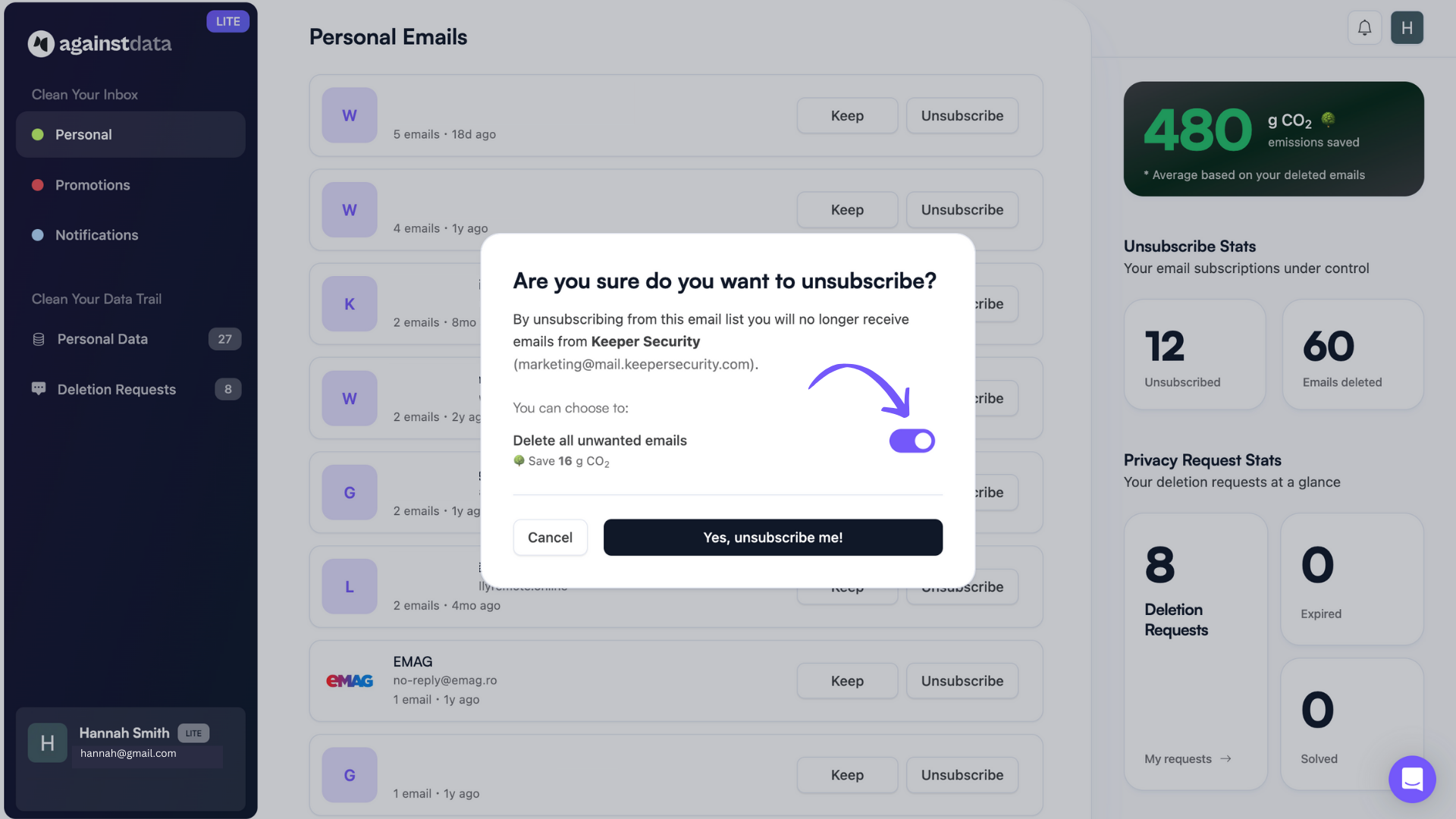
Task: Open the chat support bubble icon
Action: click(x=1411, y=779)
